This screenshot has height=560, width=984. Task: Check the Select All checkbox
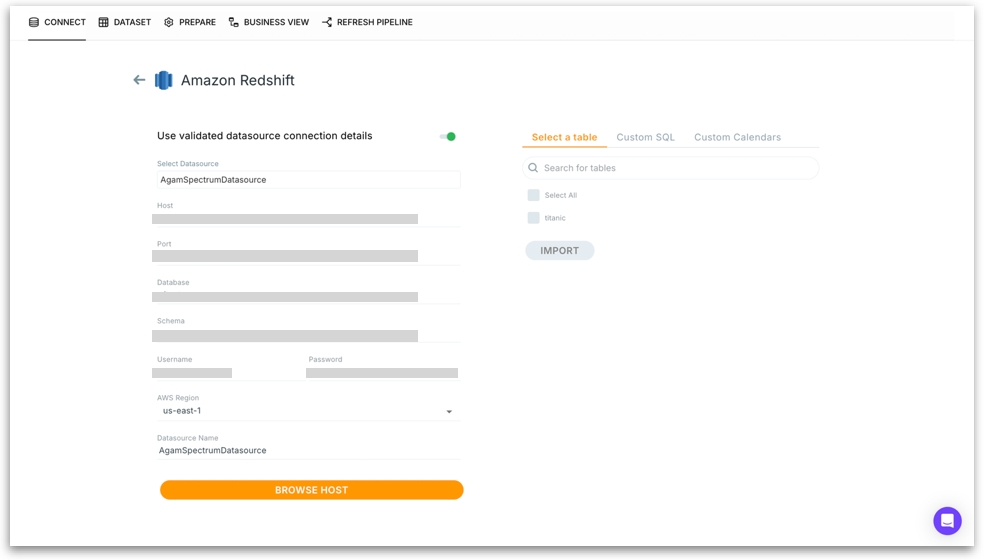pos(533,195)
